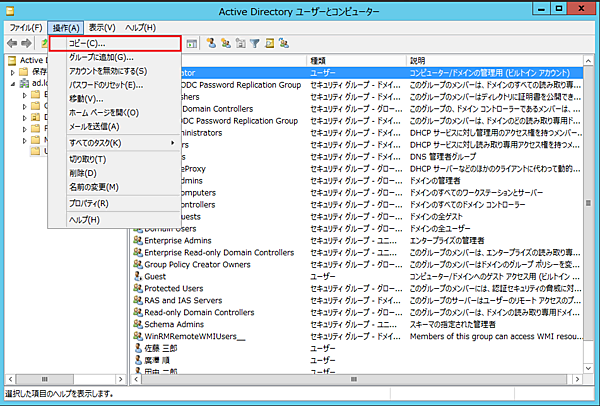The image size is (600, 406).
Task: Select 切り取り(T) from the menu
Action: pyautogui.click(x=115, y=159)
